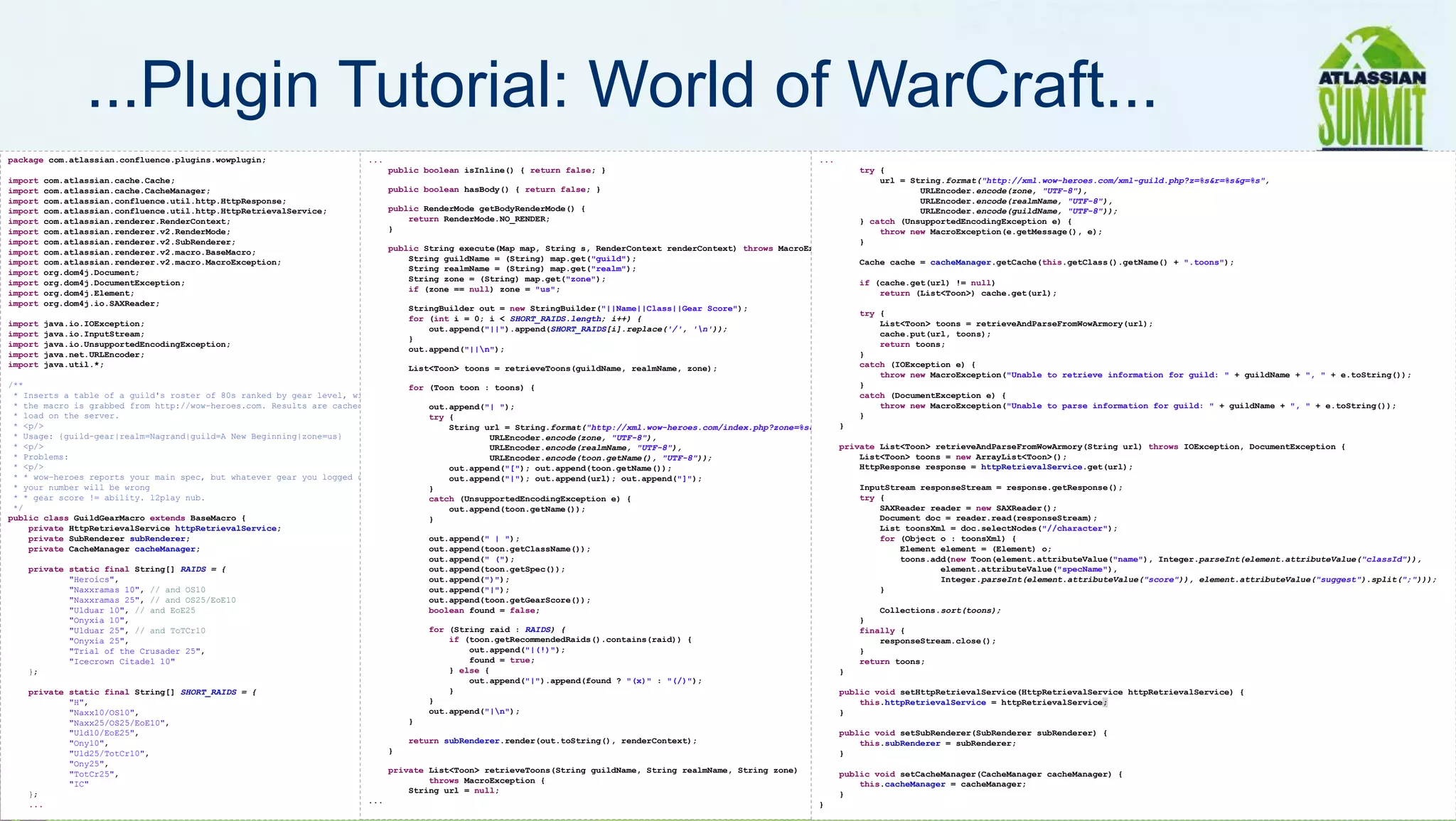Image resolution: width=1456 pixels, height=821 pixels.
Task: Click the "Icecrown Citadel 10" string
Action: [x=122, y=662]
